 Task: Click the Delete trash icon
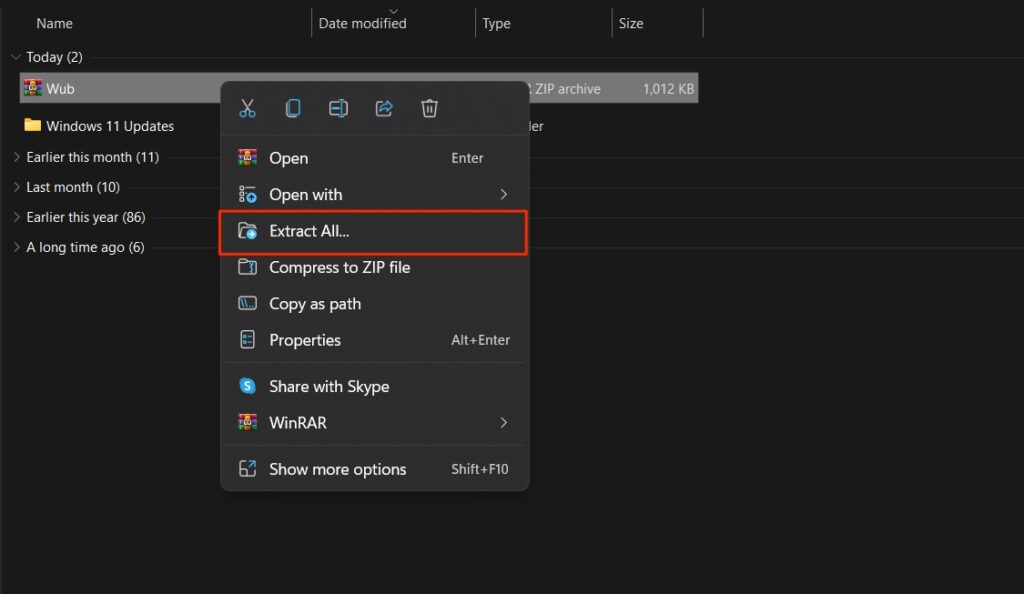tap(429, 108)
